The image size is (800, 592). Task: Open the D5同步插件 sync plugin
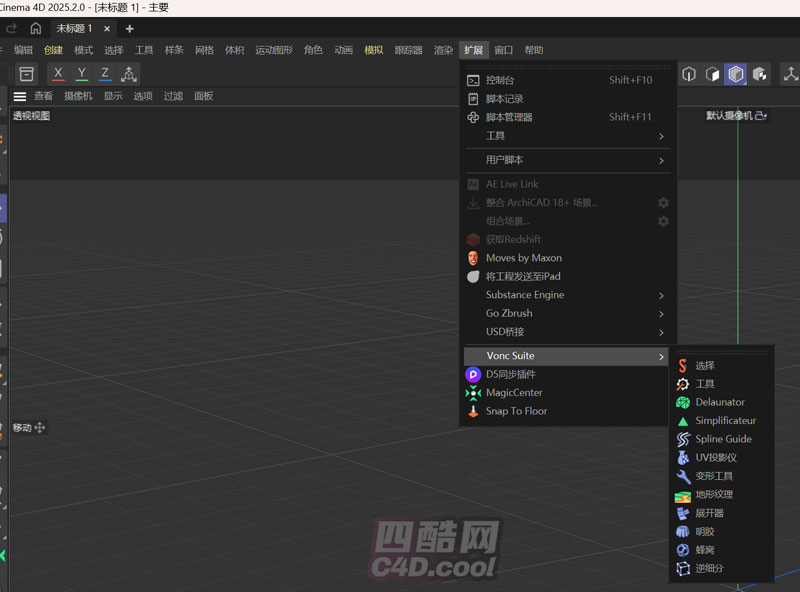point(510,374)
